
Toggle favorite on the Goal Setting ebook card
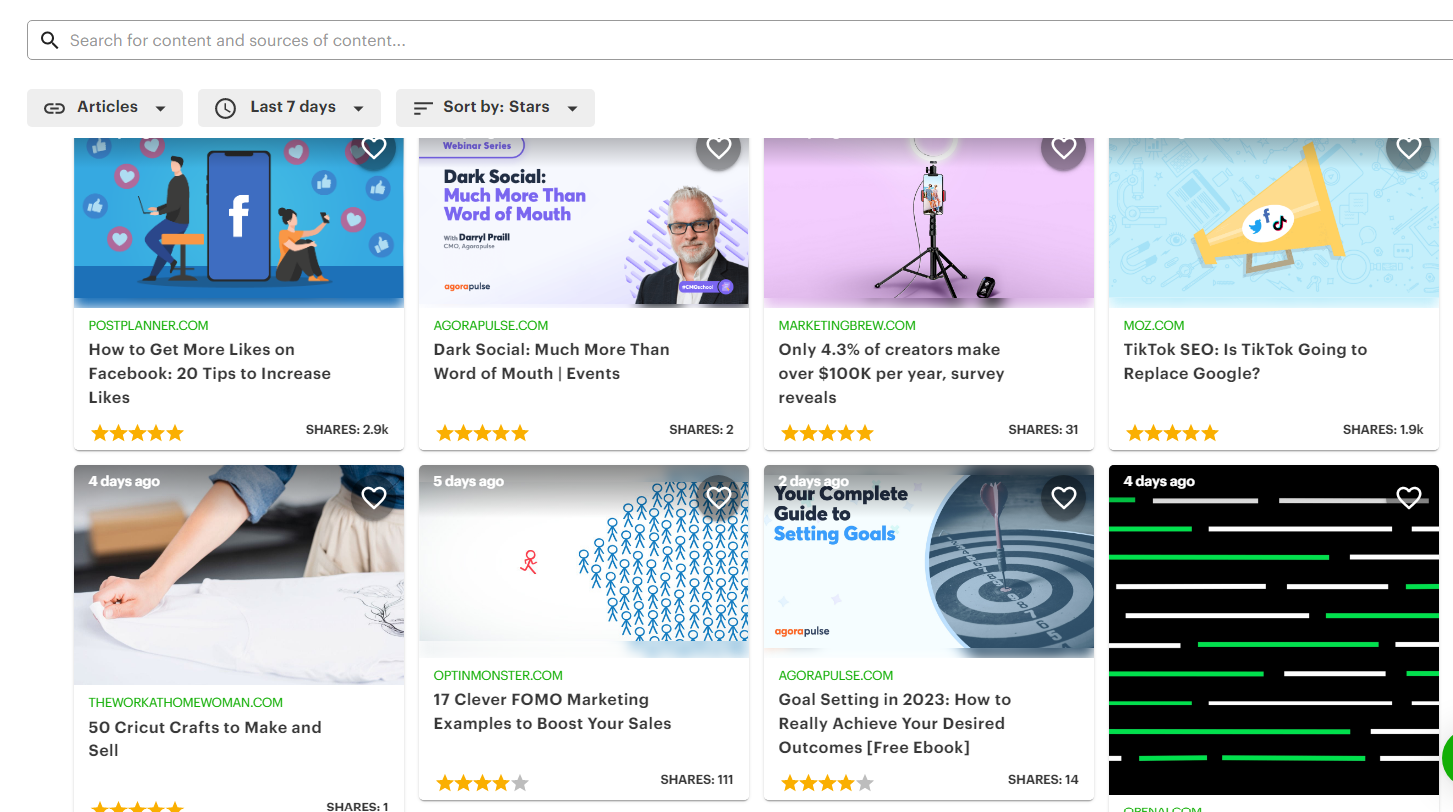click(1063, 497)
